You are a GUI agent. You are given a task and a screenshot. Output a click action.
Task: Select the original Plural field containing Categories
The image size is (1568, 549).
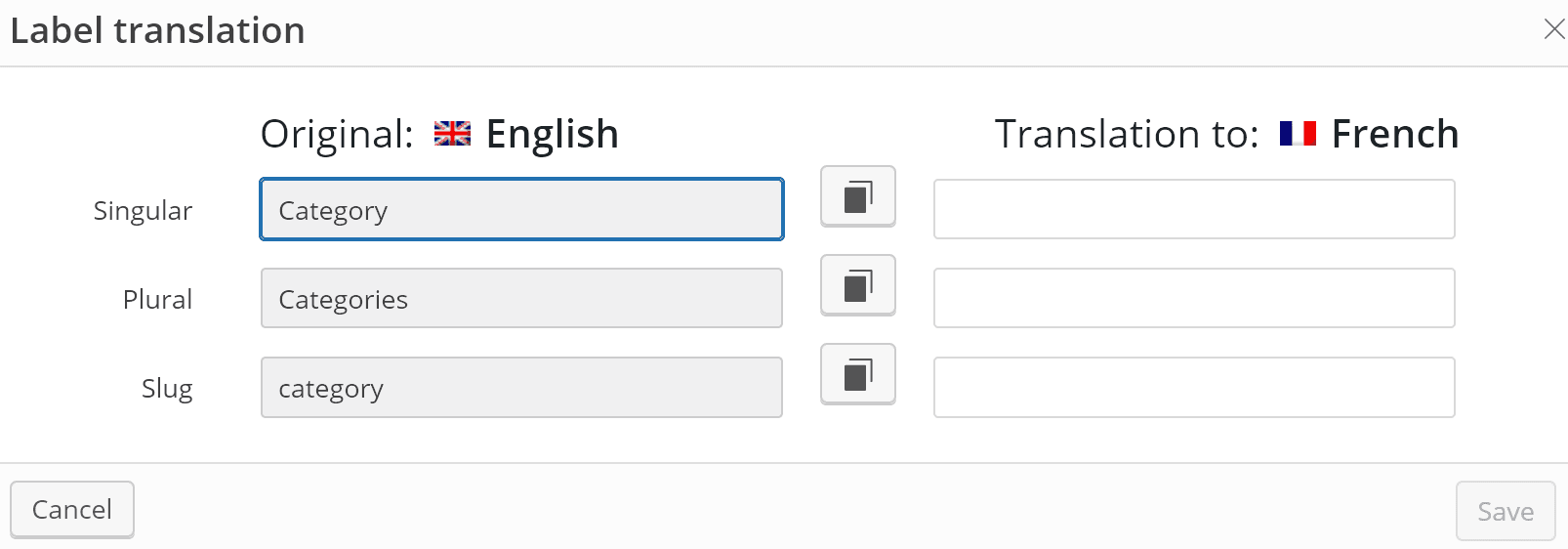pyautogui.click(x=521, y=298)
